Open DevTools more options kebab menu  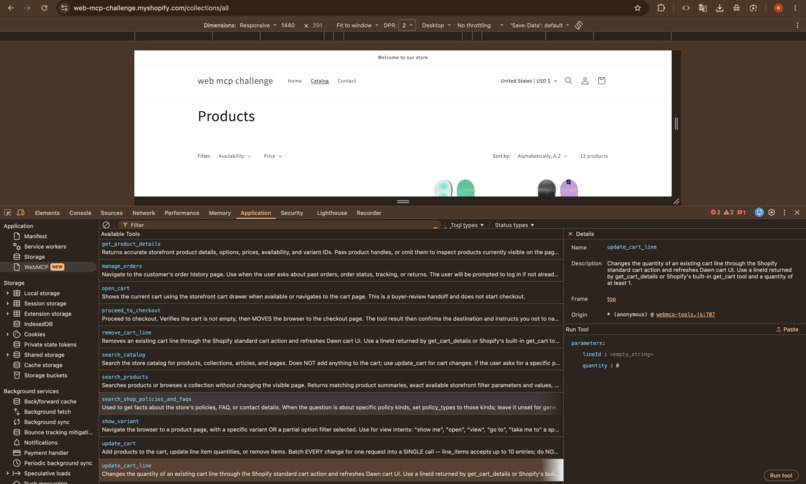(784, 213)
